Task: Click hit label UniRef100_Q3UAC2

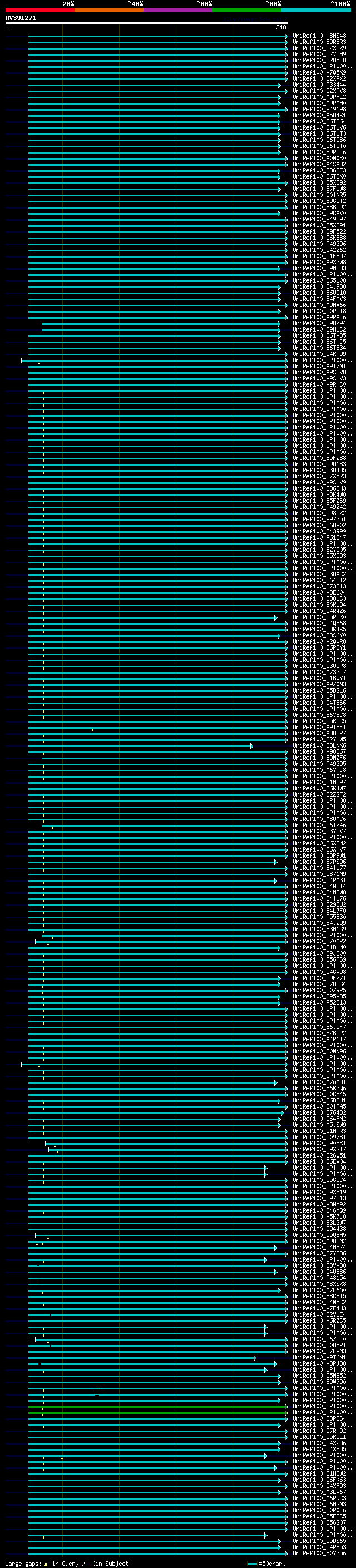Action: [319, 575]
